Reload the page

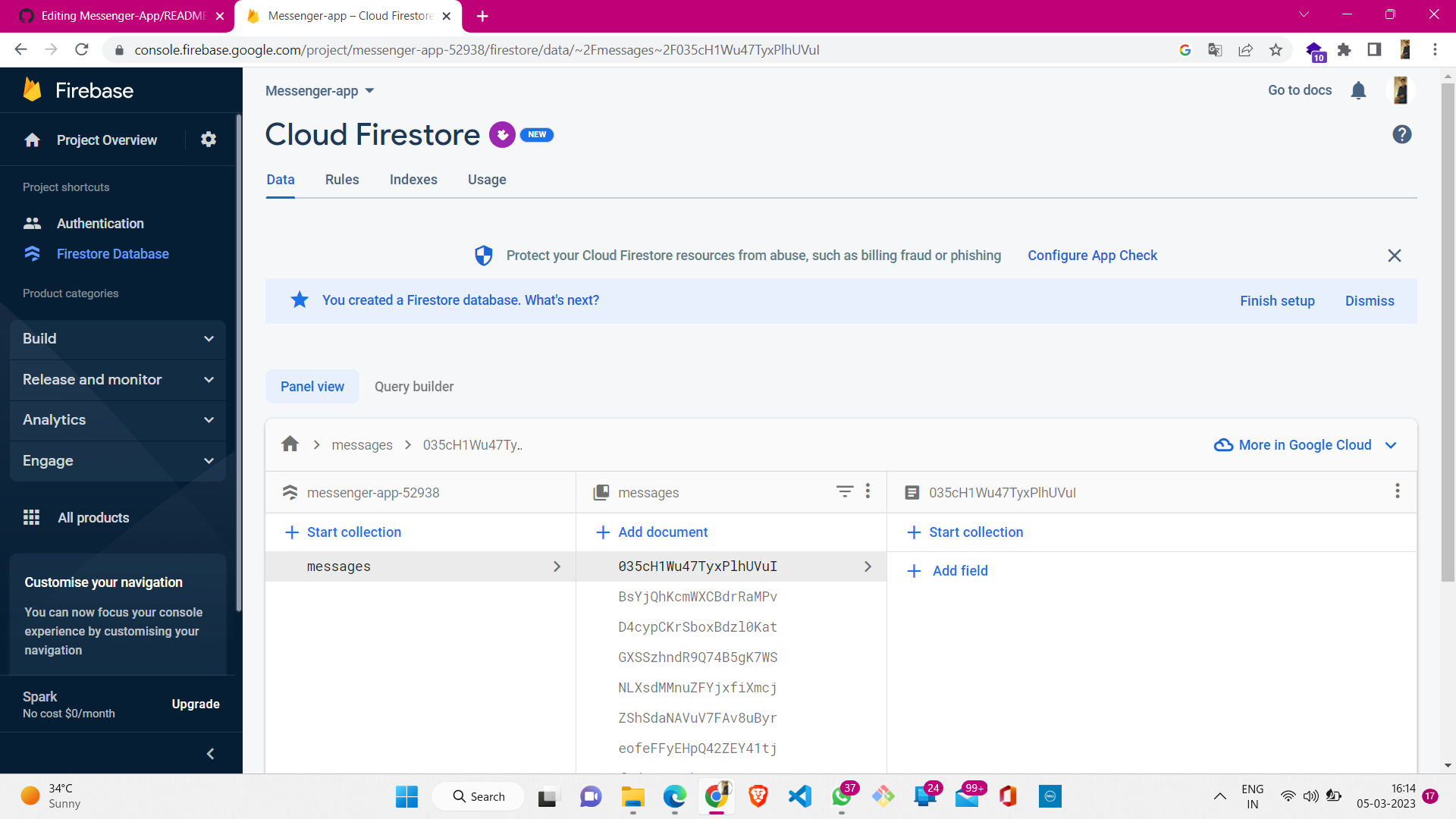pos(82,50)
